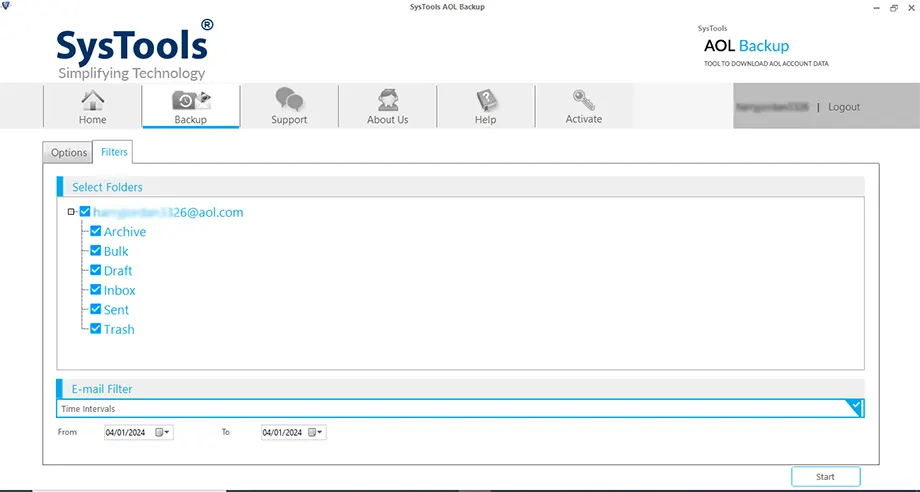Uncheck the aol.com account root checkbox
This screenshot has height=492, width=920.
(85, 212)
